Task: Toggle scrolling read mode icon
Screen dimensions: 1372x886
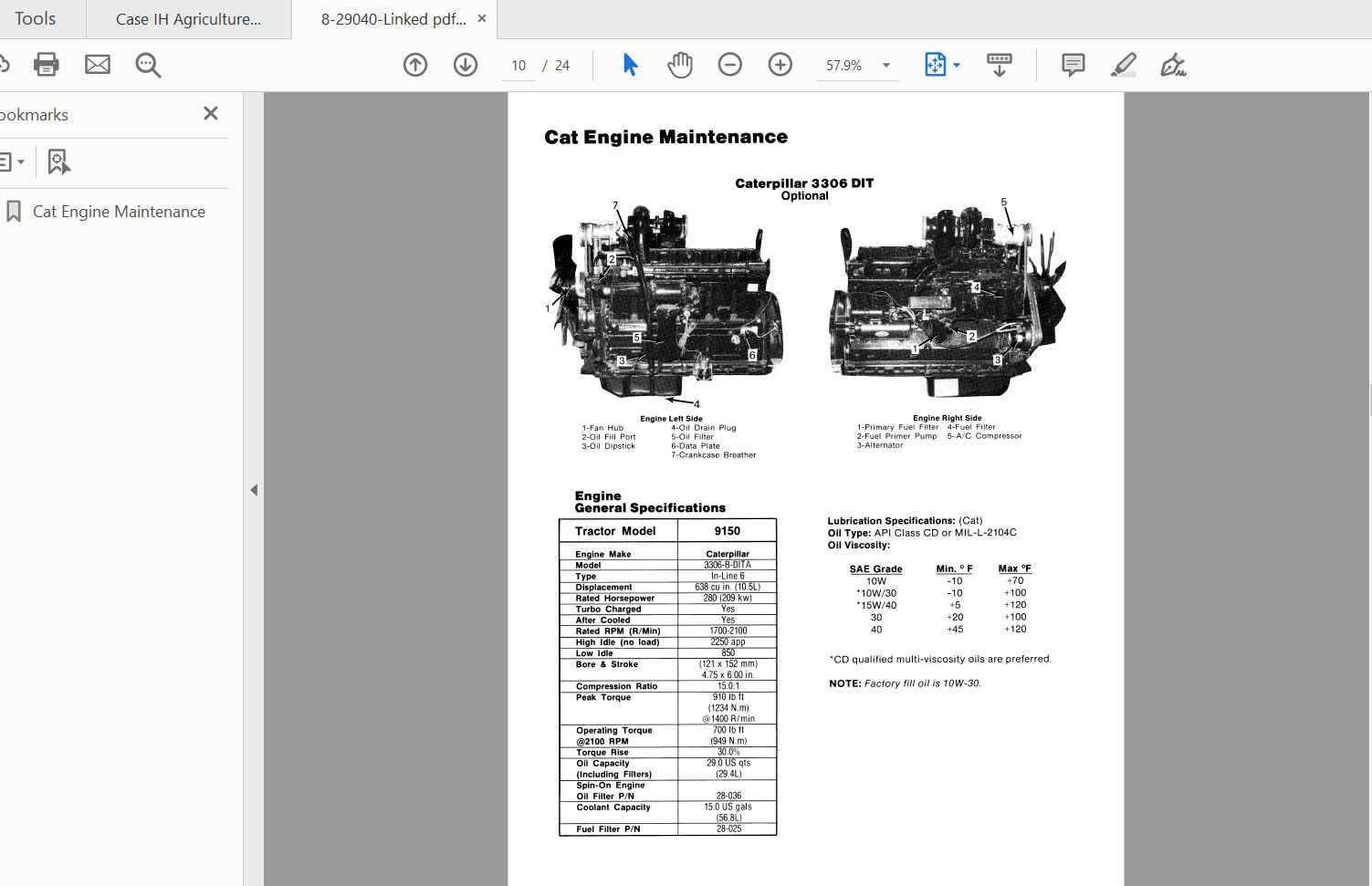Action: [x=1000, y=65]
